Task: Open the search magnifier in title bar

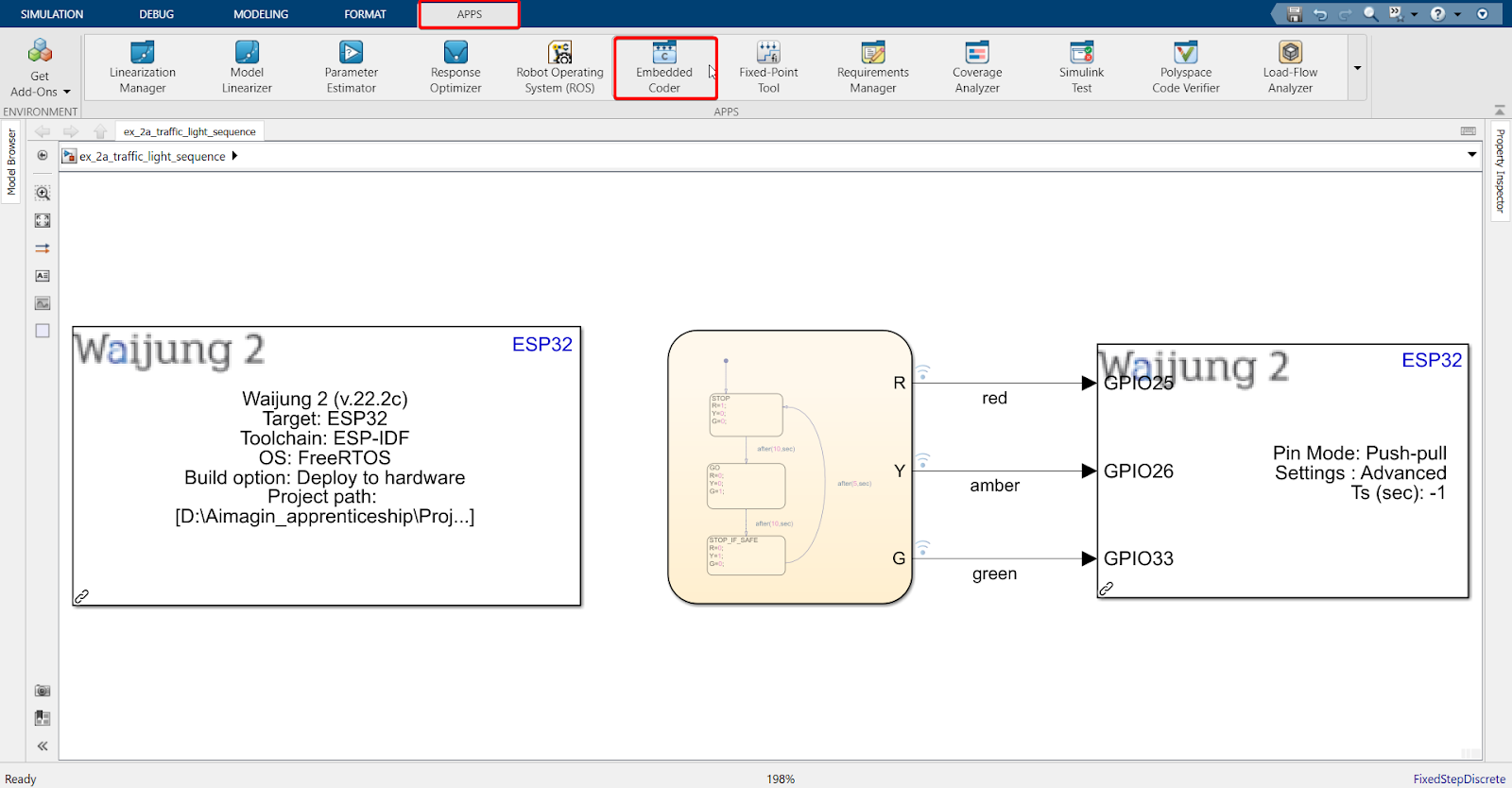Action: tap(1370, 14)
